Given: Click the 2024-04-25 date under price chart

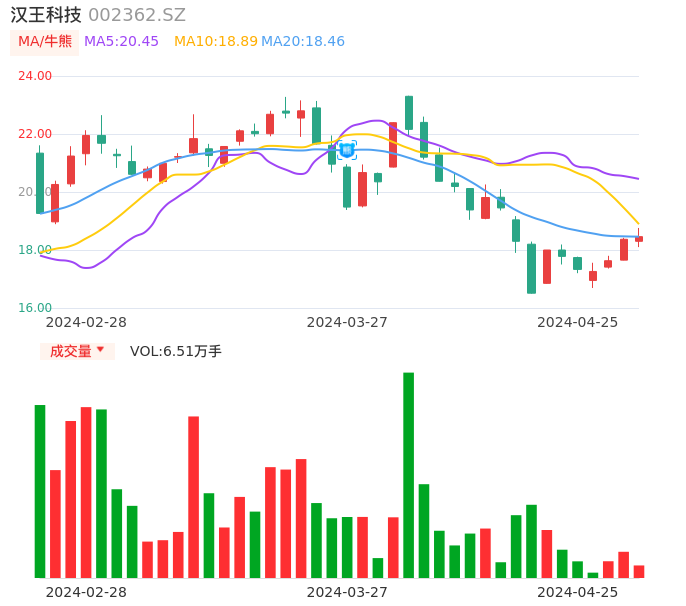Looking at the screenshot, I should 578,322.
